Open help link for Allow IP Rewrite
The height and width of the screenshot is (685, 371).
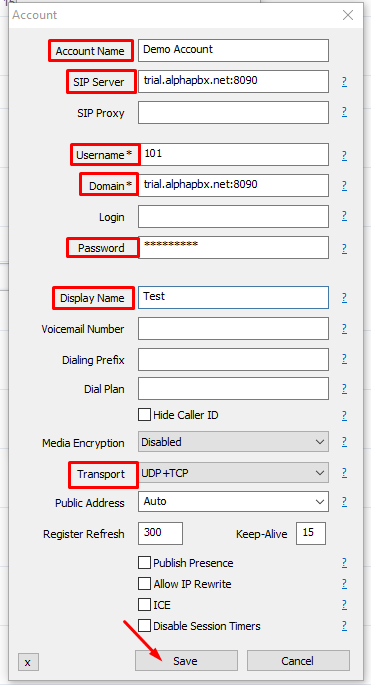coord(344,584)
